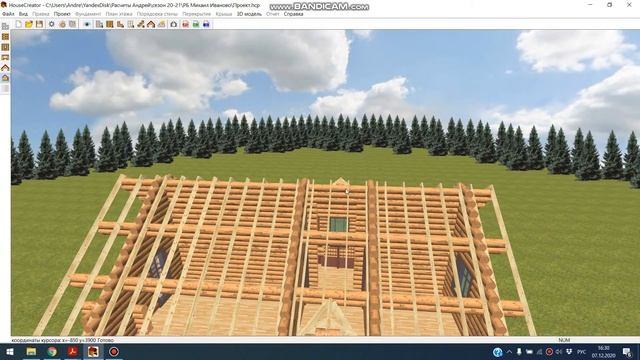Click the toolbar icon right of the hand icon
The width and height of the screenshot is (640, 360).
tap(72, 24)
